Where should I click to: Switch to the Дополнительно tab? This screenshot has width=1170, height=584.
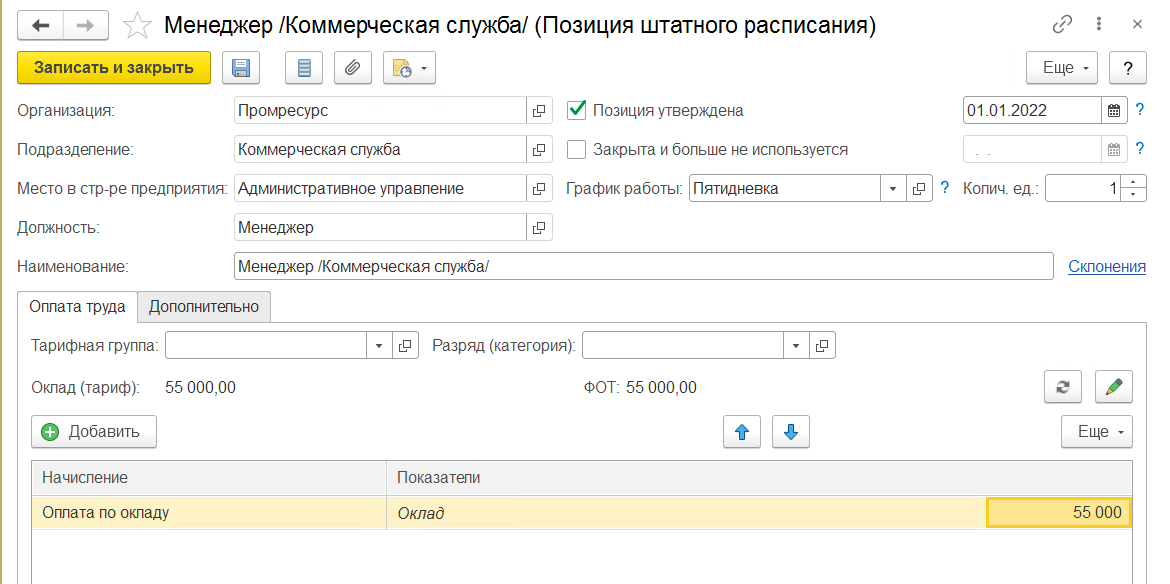204,307
